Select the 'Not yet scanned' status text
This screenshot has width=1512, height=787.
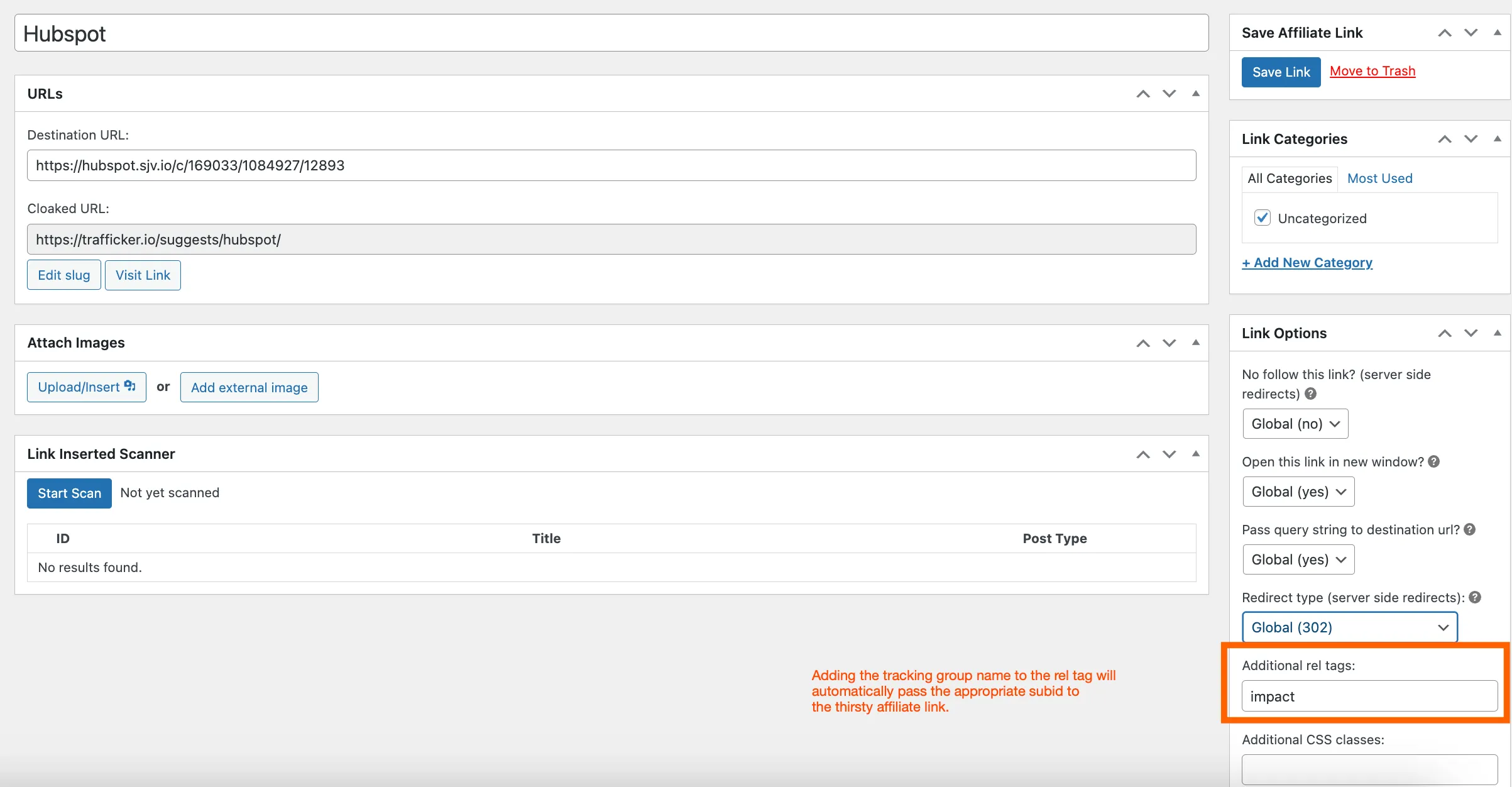click(170, 493)
